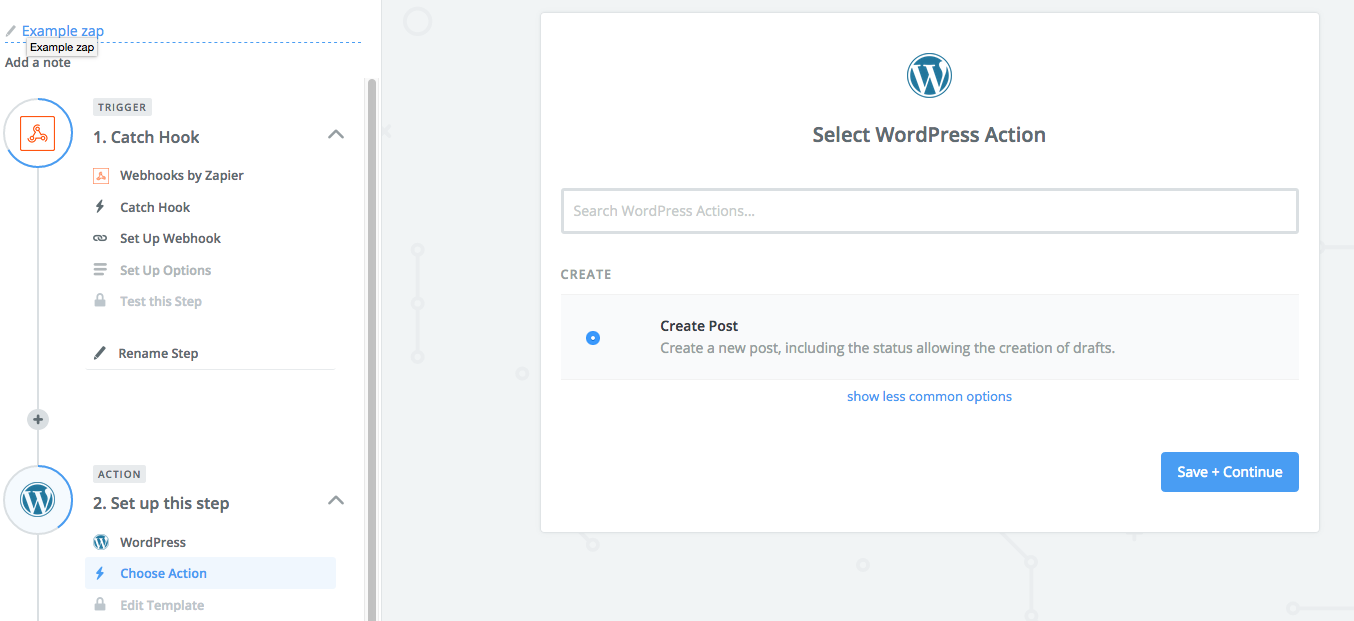Click the WordPress circle icon for step 2
This screenshot has height=621, width=1354.
pos(38,499)
